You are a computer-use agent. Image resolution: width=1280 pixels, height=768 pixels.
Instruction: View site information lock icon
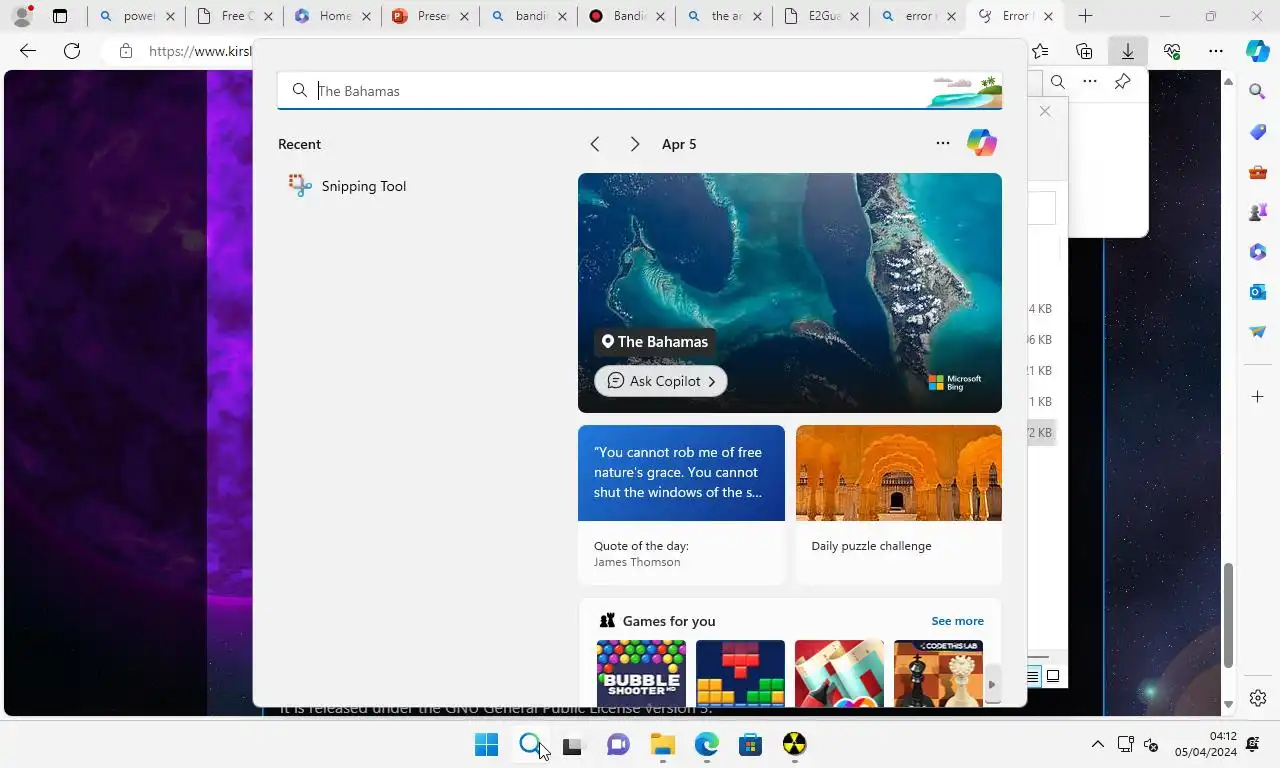click(125, 51)
